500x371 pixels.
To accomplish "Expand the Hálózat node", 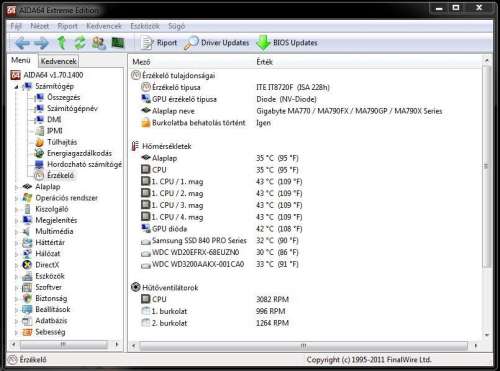I will pos(16,254).
